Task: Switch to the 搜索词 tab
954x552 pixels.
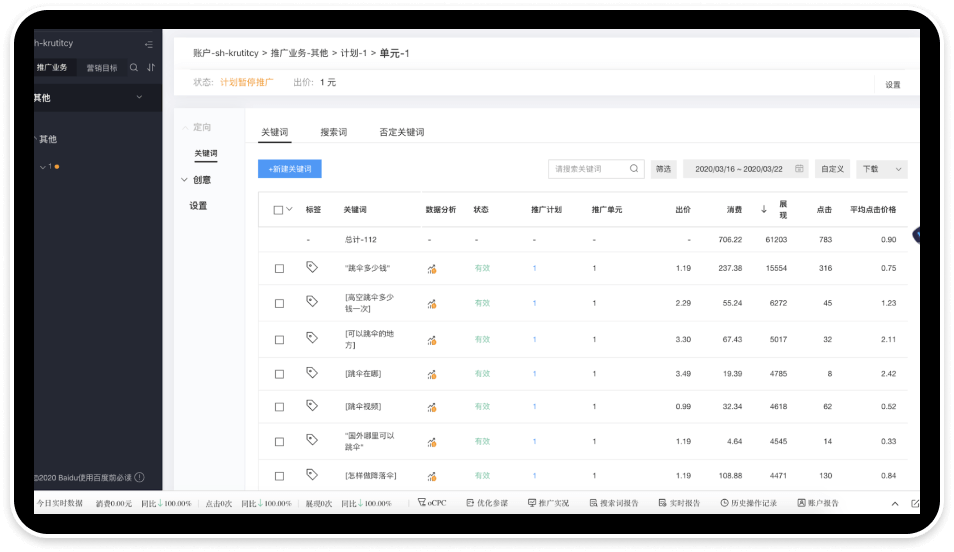Action: (333, 132)
